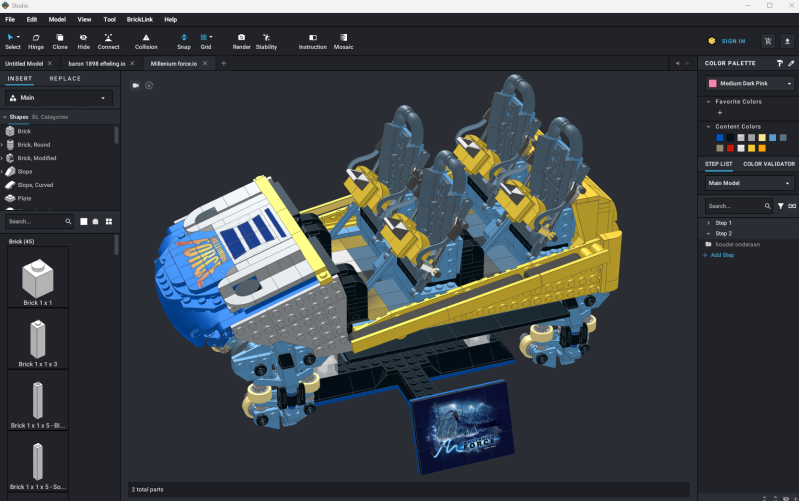The image size is (799, 501).
Task: Open the Instruction maker
Action: tap(312, 41)
